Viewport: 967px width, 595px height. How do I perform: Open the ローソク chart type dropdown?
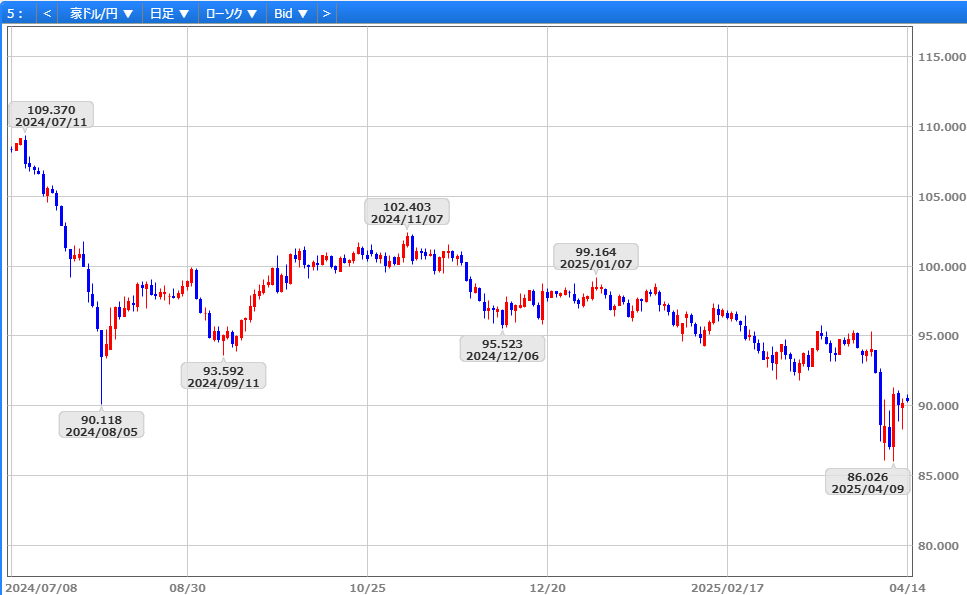point(232,14)
